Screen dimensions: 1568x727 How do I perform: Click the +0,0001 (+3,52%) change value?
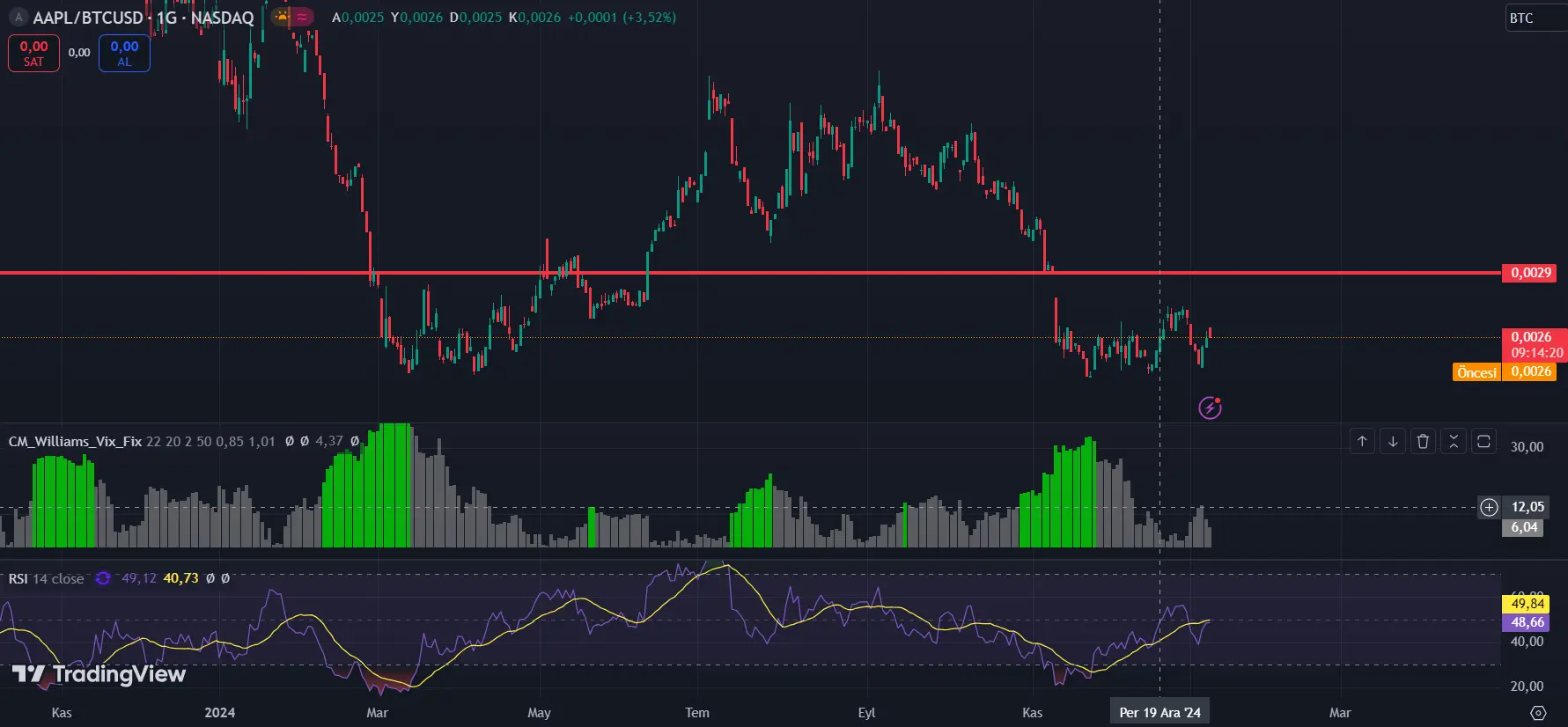(x=622, y=18)
